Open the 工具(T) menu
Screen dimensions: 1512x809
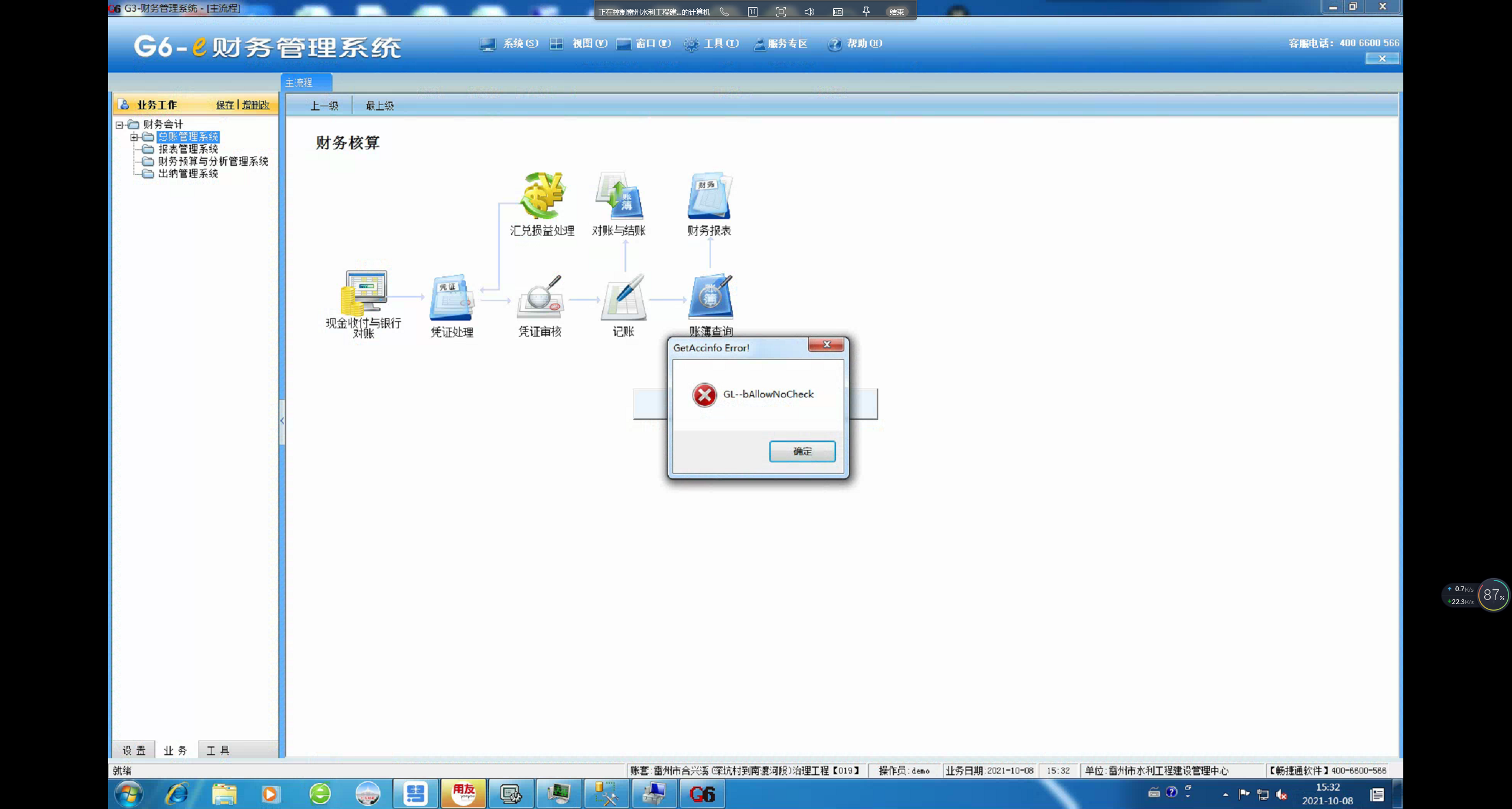pos(711,43)
